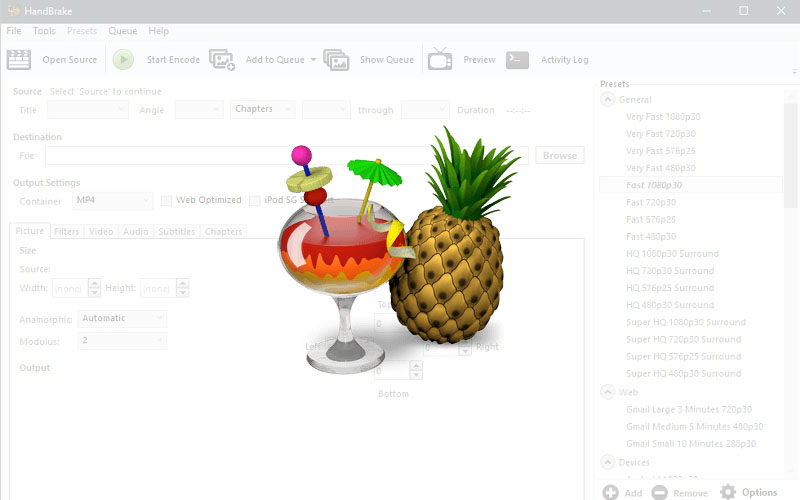Screen dimensions: 800x500
Task: Click the Add preset plus icon
Action: [610, 492]
